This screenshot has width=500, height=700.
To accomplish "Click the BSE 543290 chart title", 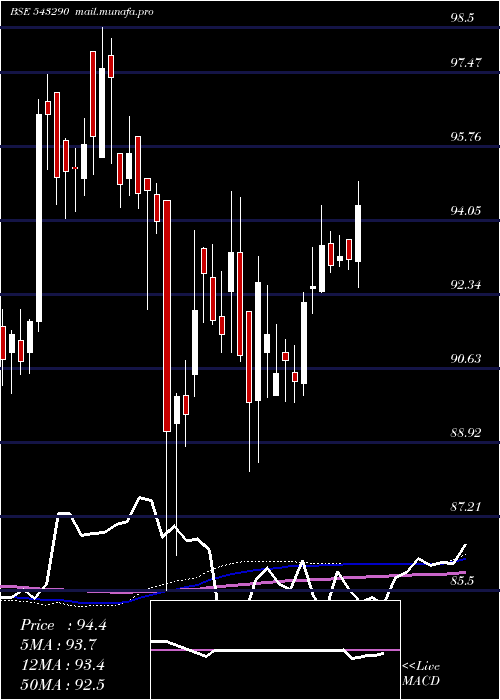I will 40,12.
